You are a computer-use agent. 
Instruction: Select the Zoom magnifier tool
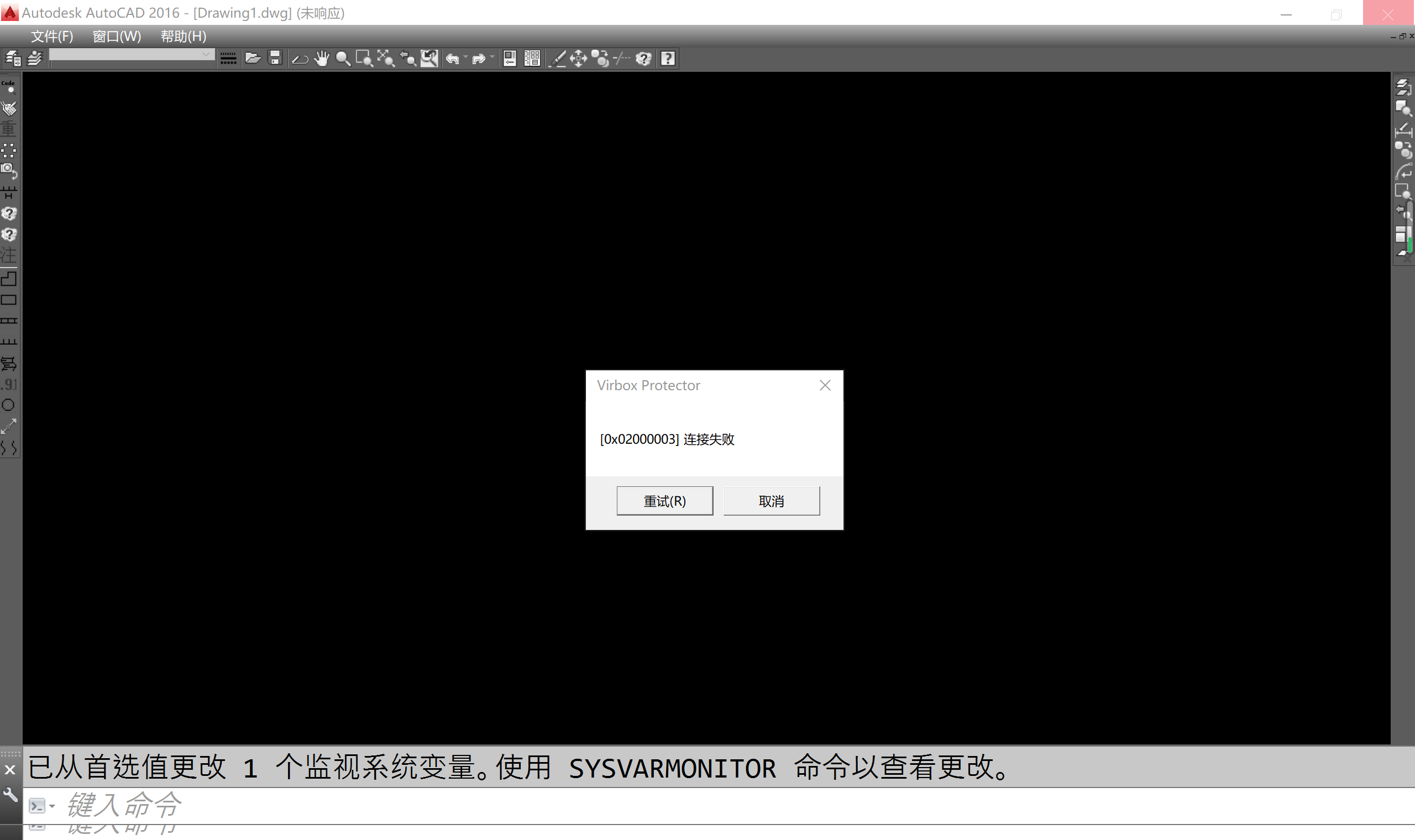[x=343, y=58]
